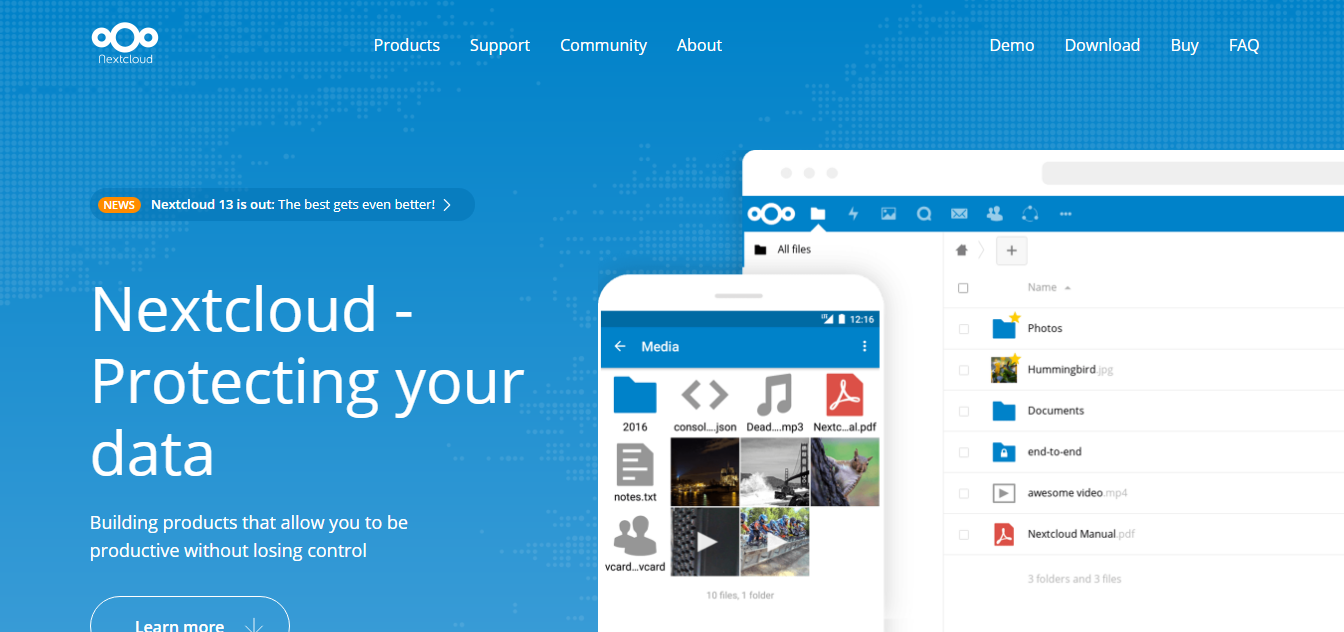Toggle the Name column sort arrow

coord(1067,287)
